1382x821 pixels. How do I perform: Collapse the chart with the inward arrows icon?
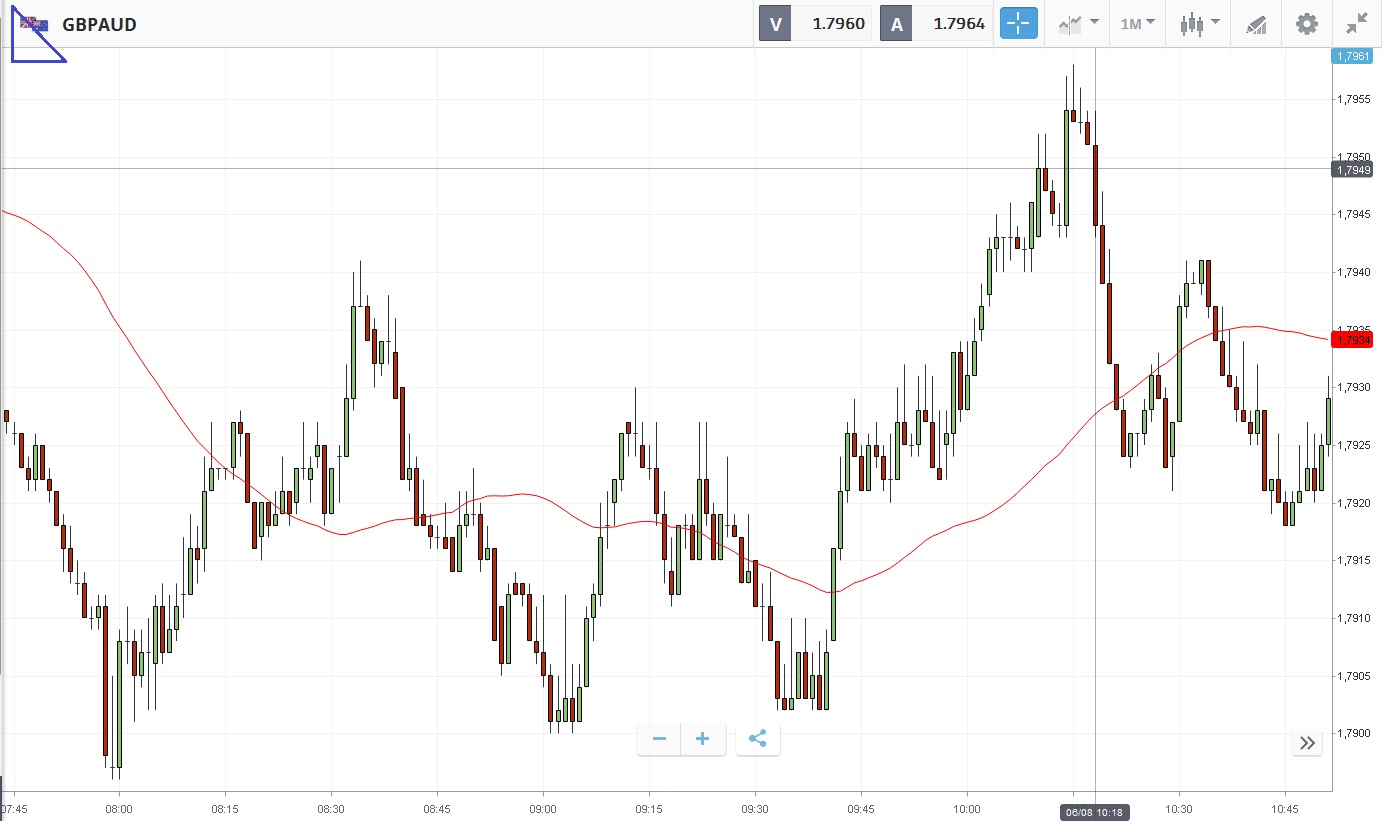tap(1357, 24)
